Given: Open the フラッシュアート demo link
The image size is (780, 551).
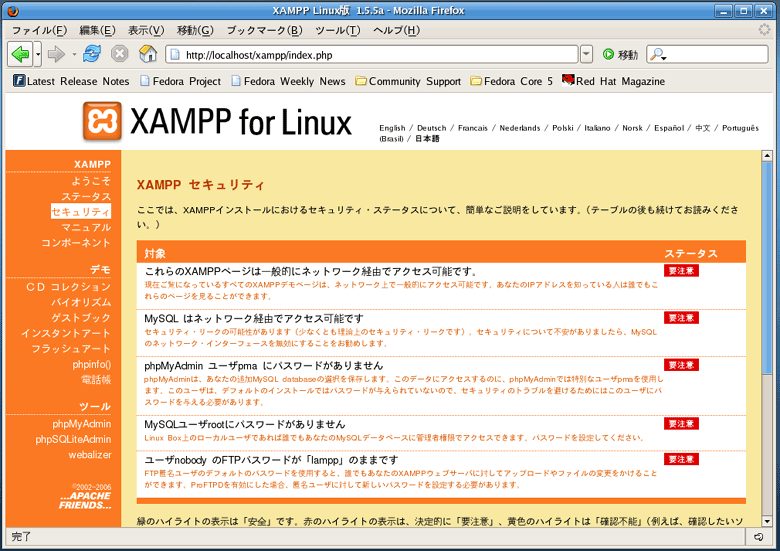Looking at the screenshot, I should pyautogui.click(x=71, y=349).
